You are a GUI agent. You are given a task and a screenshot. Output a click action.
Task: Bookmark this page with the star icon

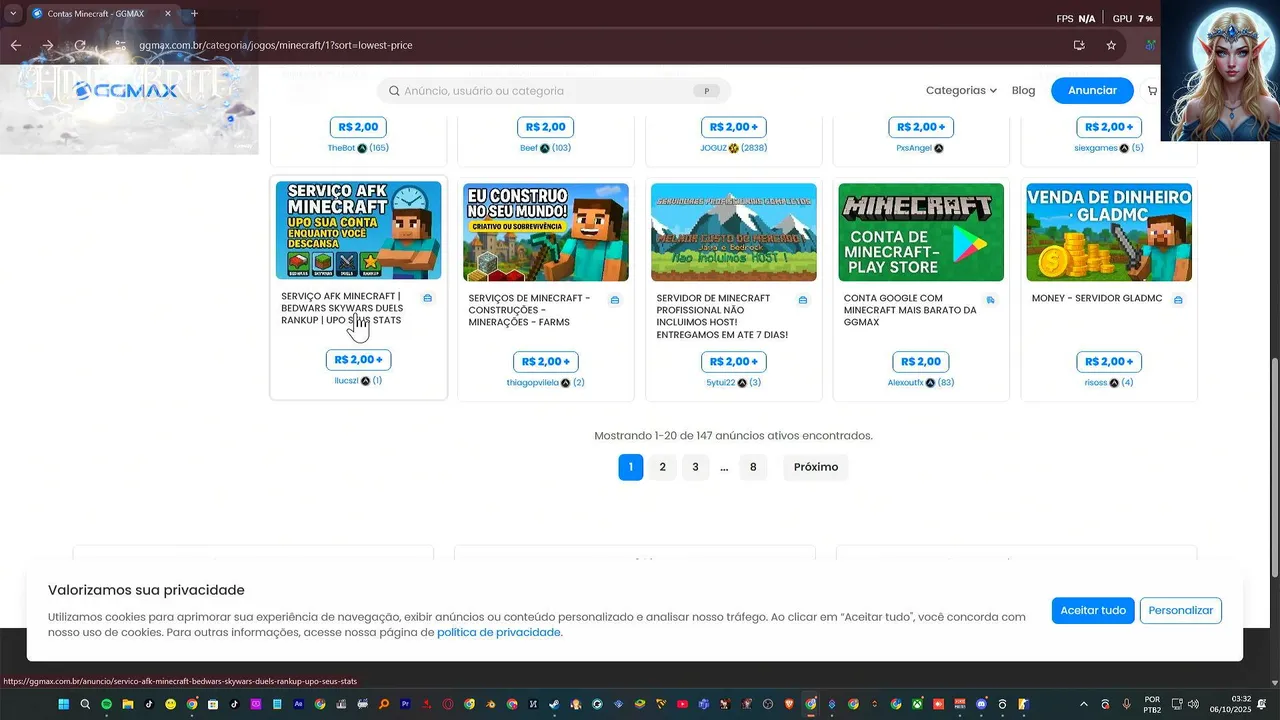click(x=1111, y=45)
